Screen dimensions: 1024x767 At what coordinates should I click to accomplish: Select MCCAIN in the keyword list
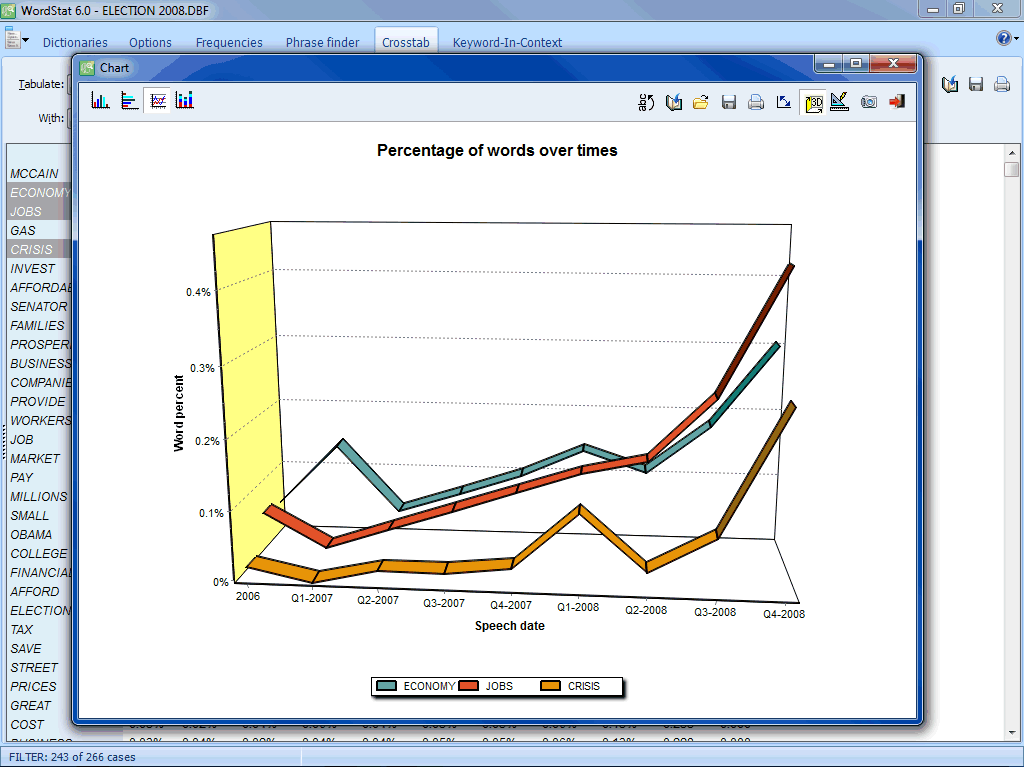tap(35, 174)
